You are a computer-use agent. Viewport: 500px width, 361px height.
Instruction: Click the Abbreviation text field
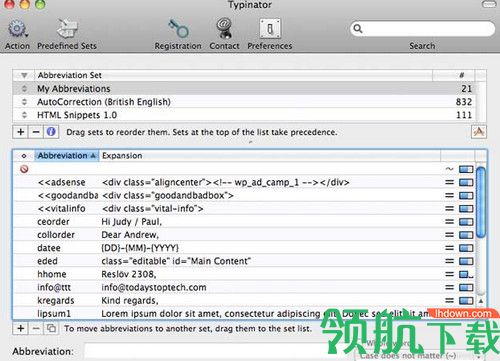coord(217,351)
